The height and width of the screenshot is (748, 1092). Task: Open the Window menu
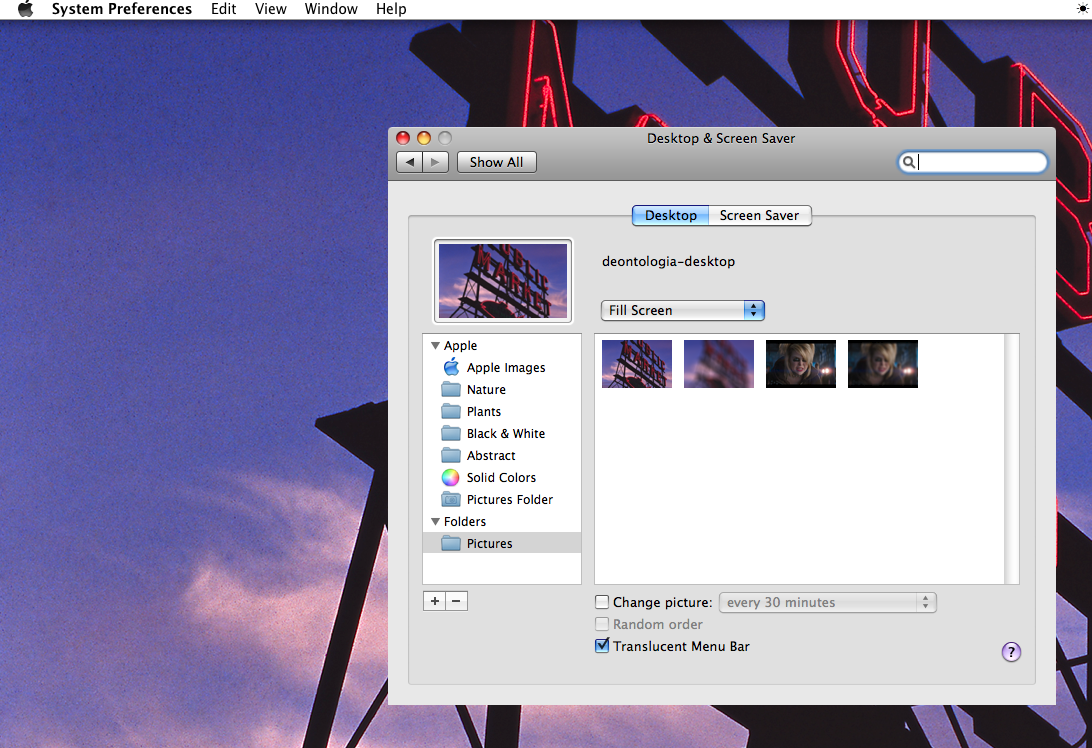331,9
